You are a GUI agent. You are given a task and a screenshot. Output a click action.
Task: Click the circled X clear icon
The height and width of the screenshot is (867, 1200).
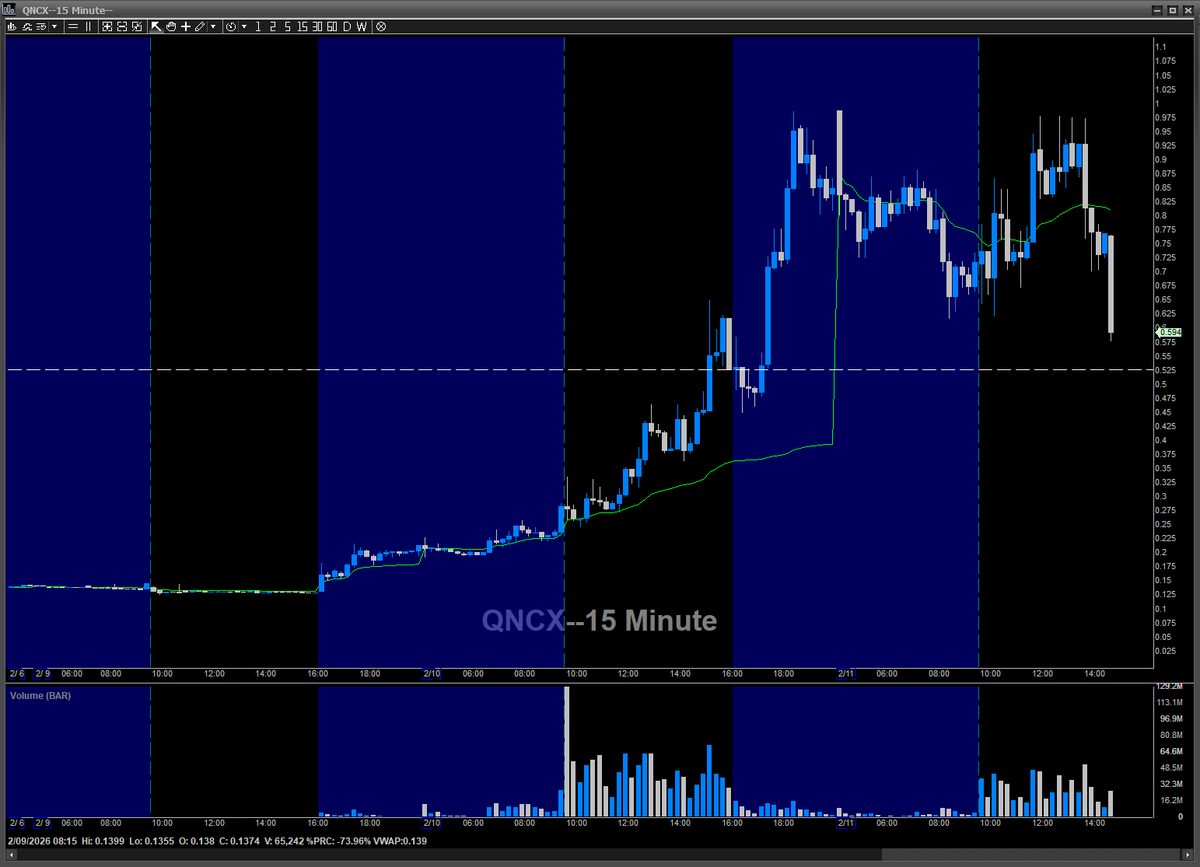coord(381,27)
